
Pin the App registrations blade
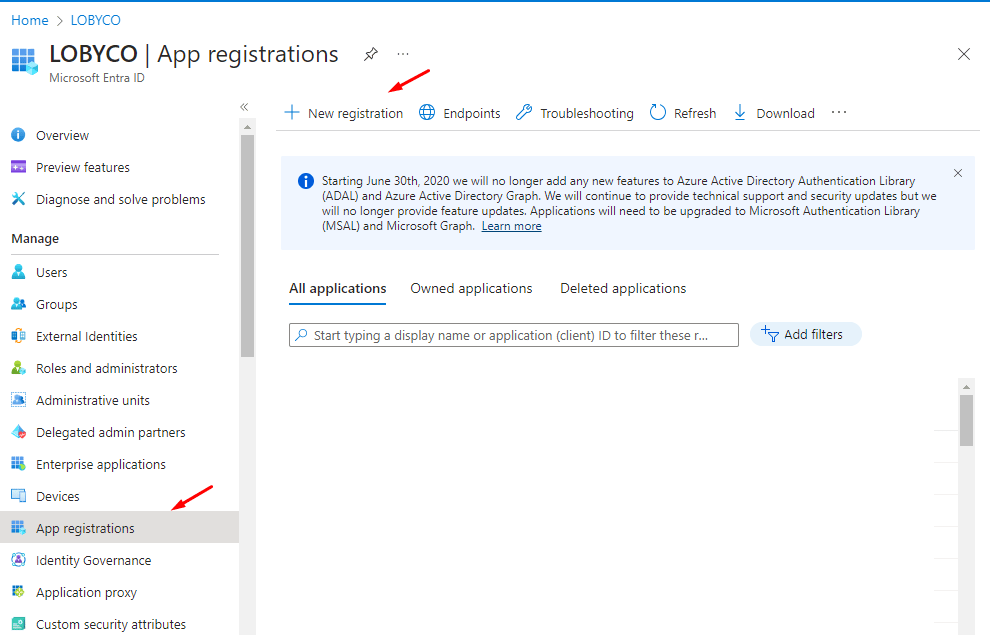(371, 54)
